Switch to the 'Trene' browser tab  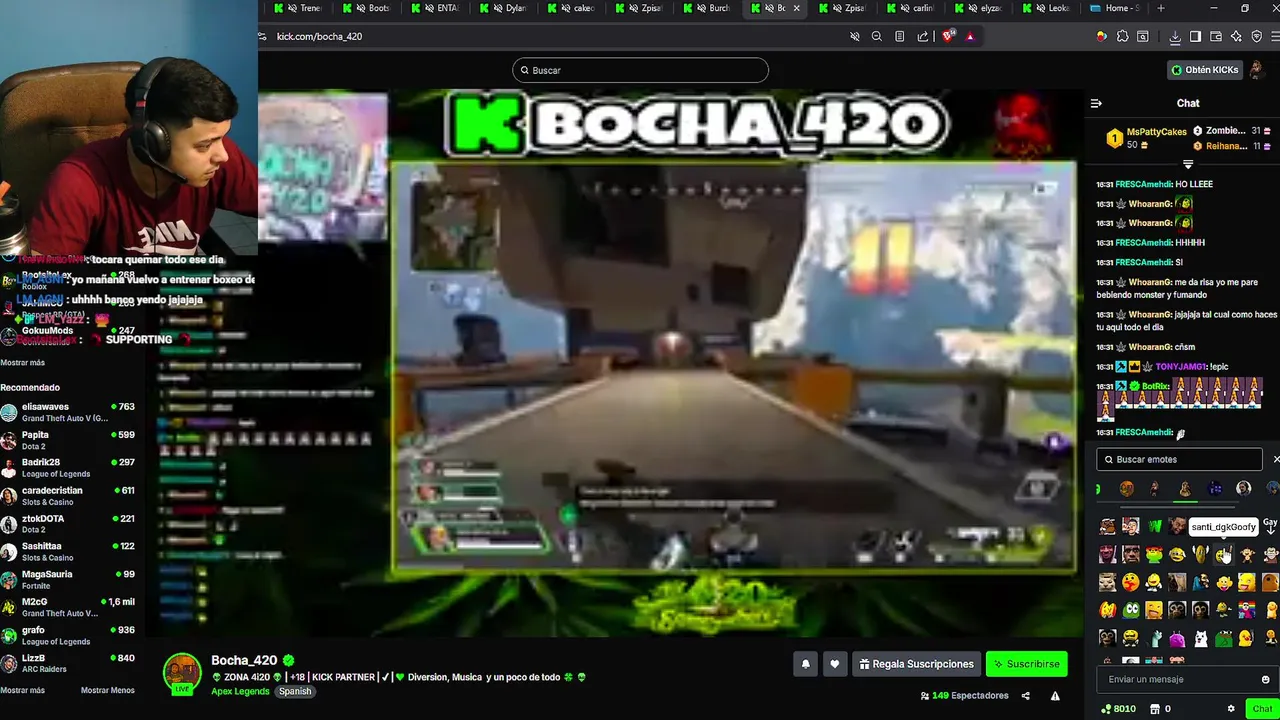tap(298, 8)
